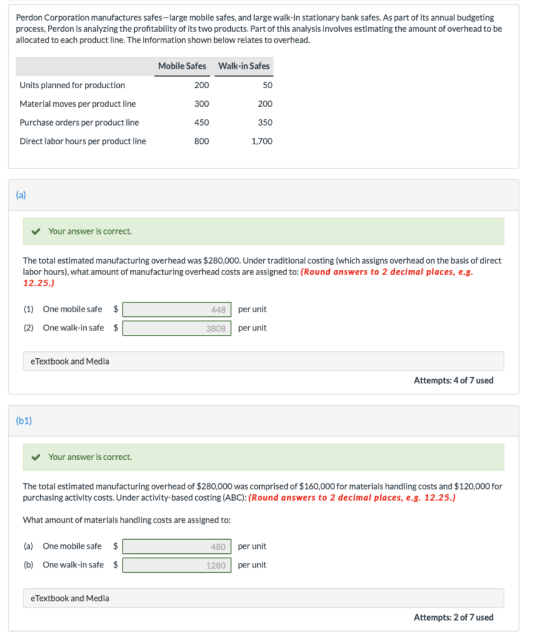Expand eTextbook and Media under part (b1)
The width and height of the screenshot is (560, 640).
click(263, 598)
